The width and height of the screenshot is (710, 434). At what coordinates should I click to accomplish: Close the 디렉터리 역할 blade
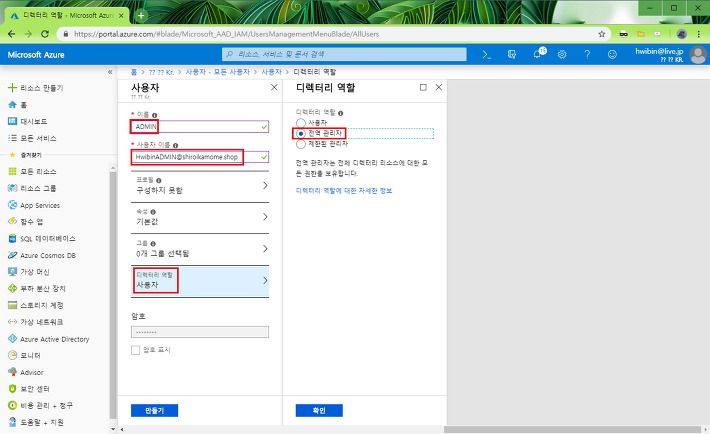pyautogui.click(x=439, y=87)
